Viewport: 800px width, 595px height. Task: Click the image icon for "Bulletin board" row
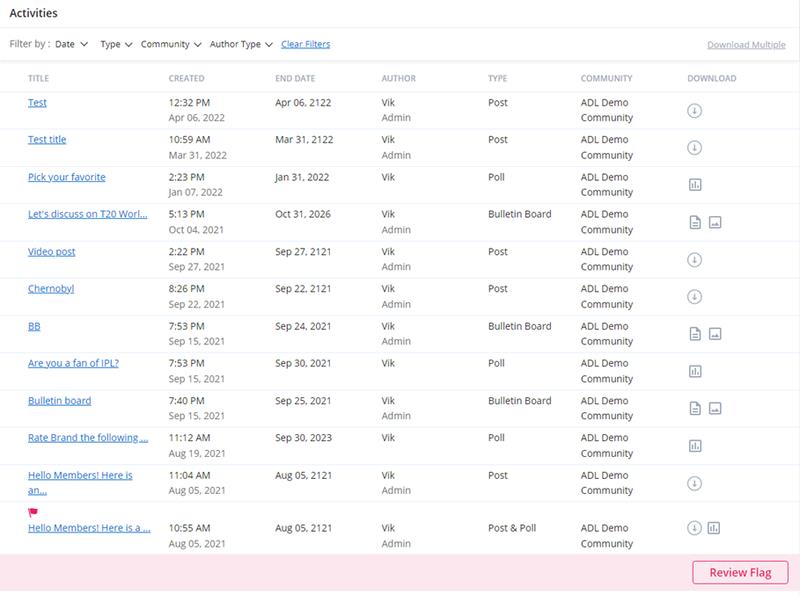click(715, 408)
